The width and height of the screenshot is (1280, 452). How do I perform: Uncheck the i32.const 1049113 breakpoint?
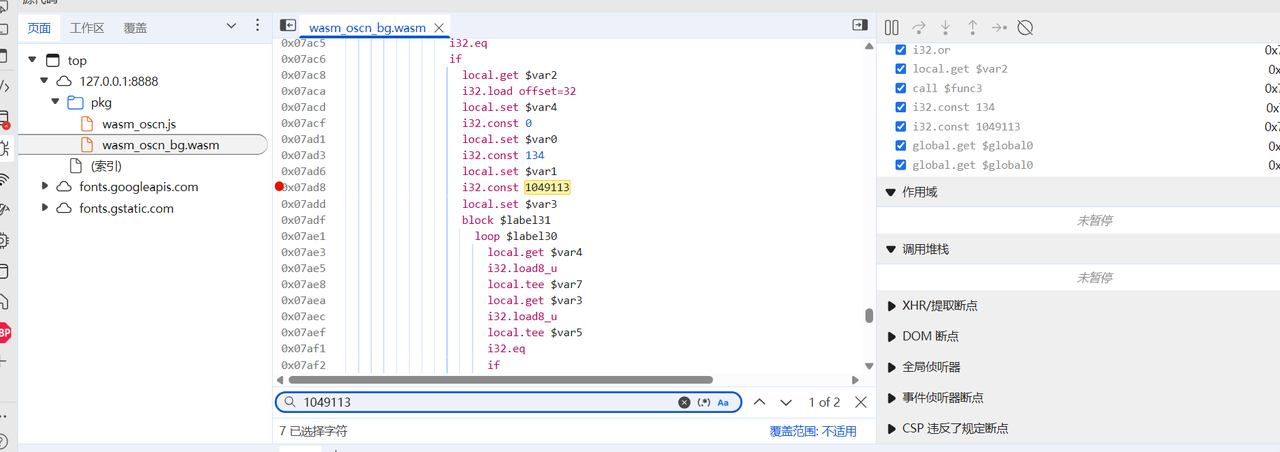pos(901,126)
